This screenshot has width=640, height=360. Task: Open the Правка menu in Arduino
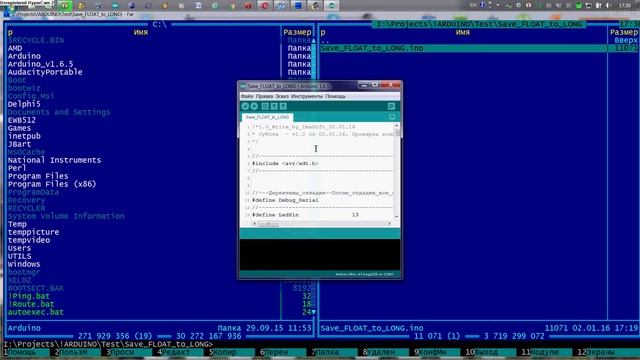point(264,96)
